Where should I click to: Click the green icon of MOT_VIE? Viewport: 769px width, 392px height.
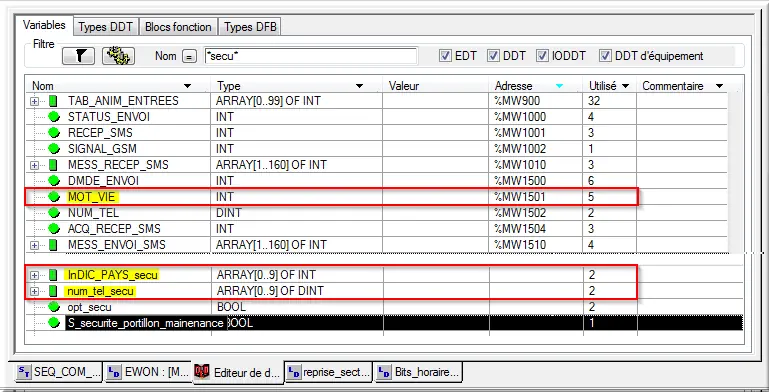point(53,197)
